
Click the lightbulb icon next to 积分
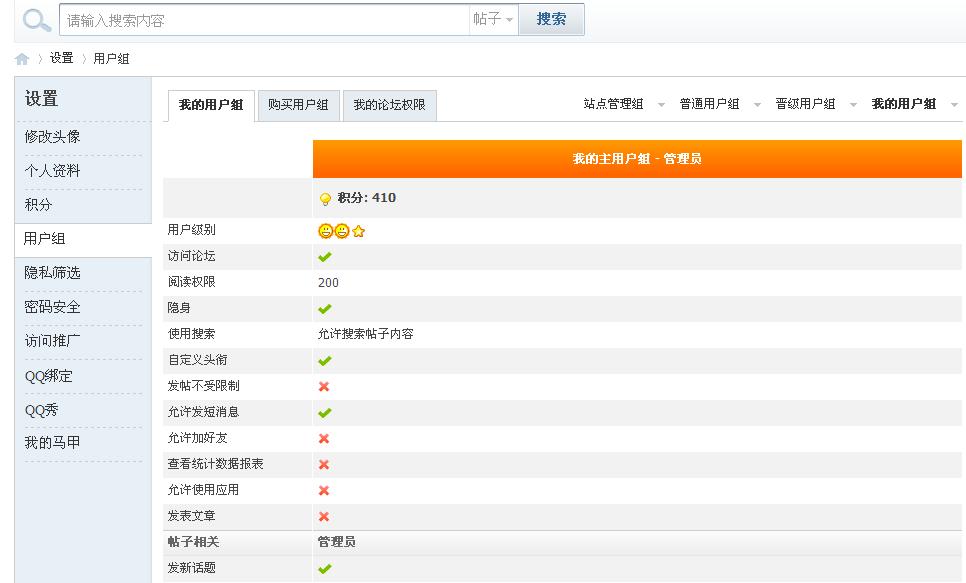[325, 199]
